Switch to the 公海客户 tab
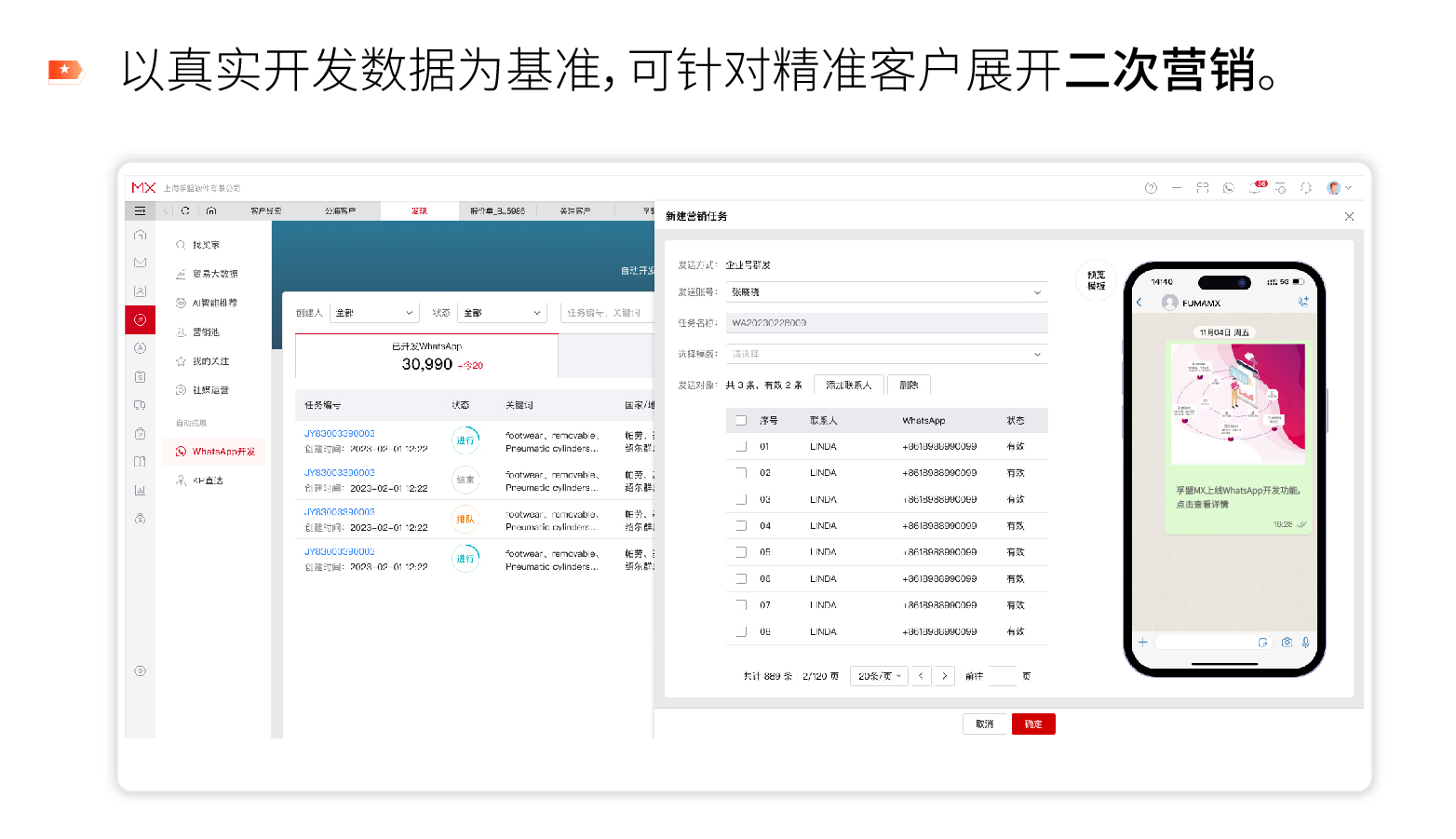Image resolution: width=1456 pixels, height=839 pixels. click(x=341, y=210)
